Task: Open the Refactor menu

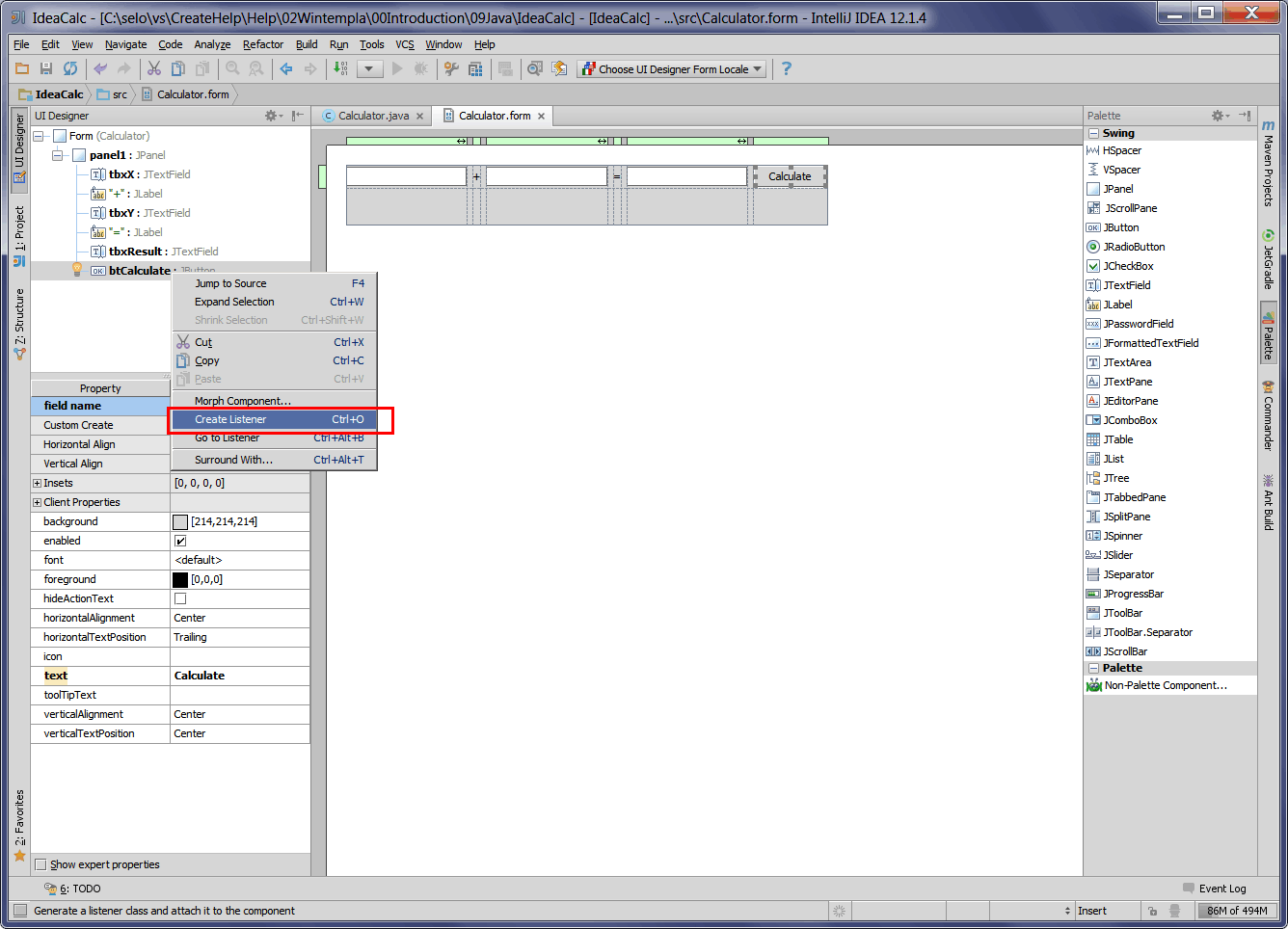Action: click(263, 44)
